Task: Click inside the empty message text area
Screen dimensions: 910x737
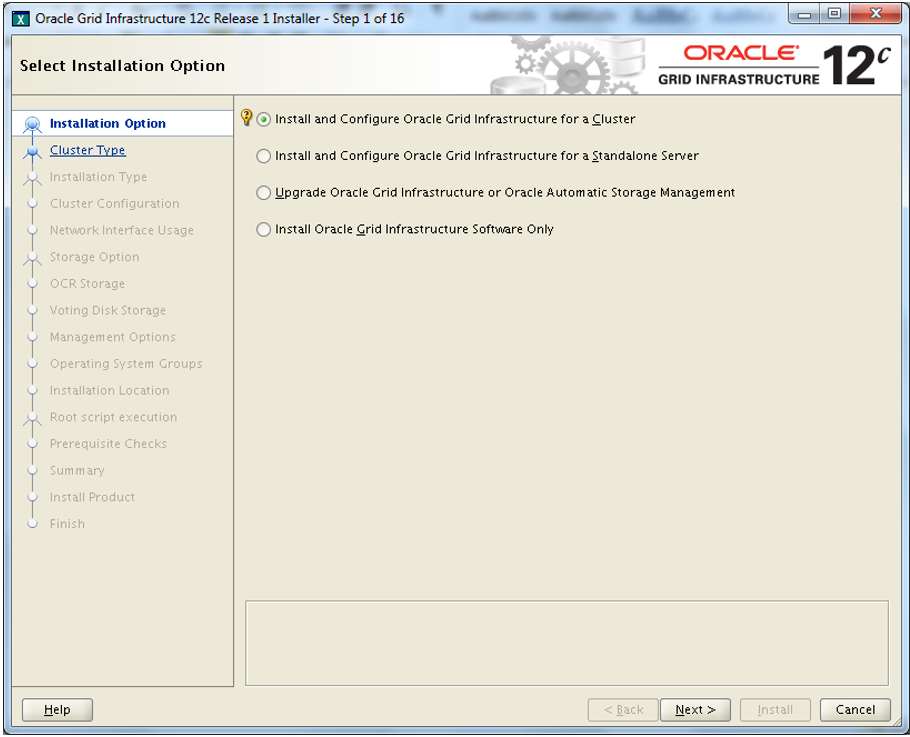Action: click(567, 643)
